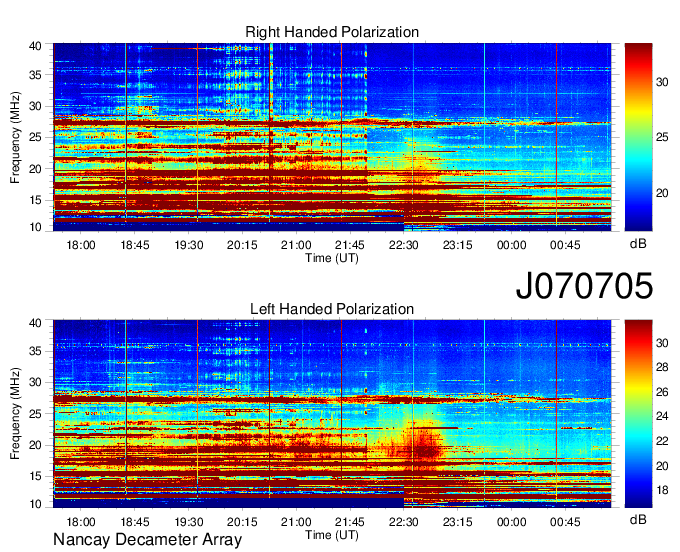Click the 19:30 time tick of Right Handed plot

[189, 245]
